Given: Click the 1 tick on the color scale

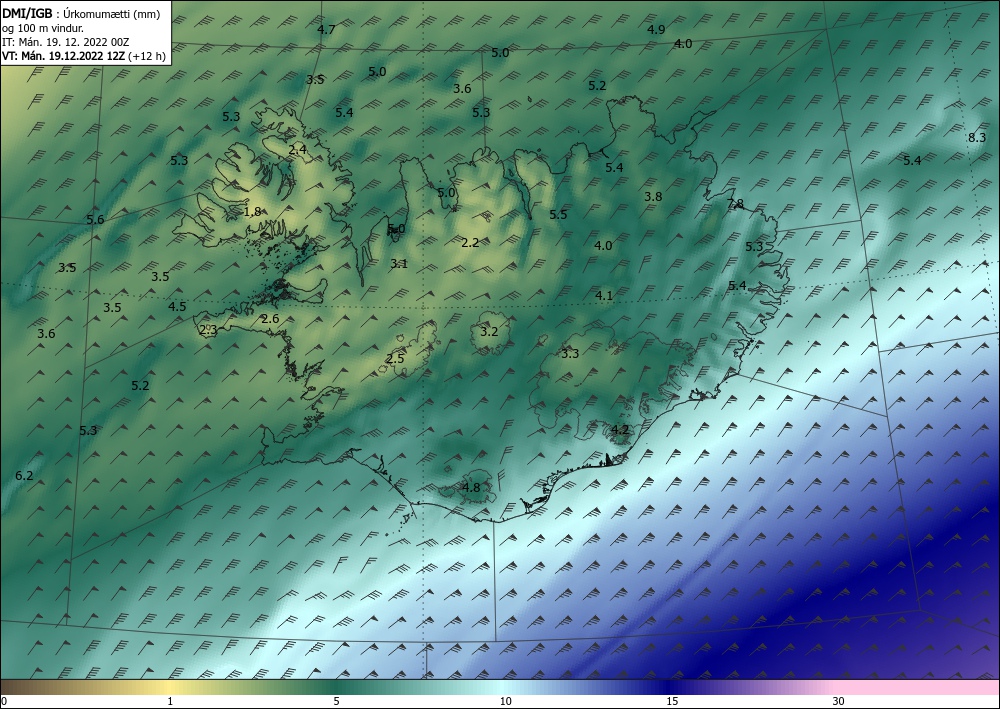Looking at the screenshot, I should [x=170, y=701].
